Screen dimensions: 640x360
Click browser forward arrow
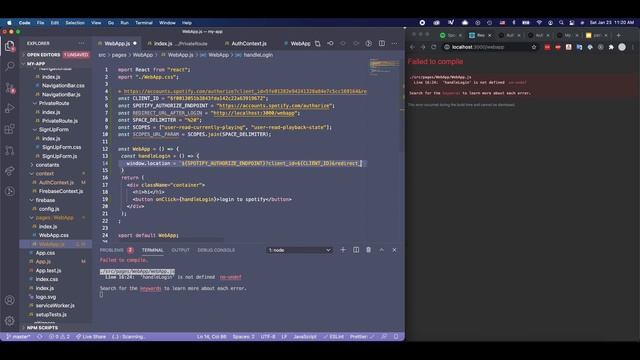coord(423,47)
